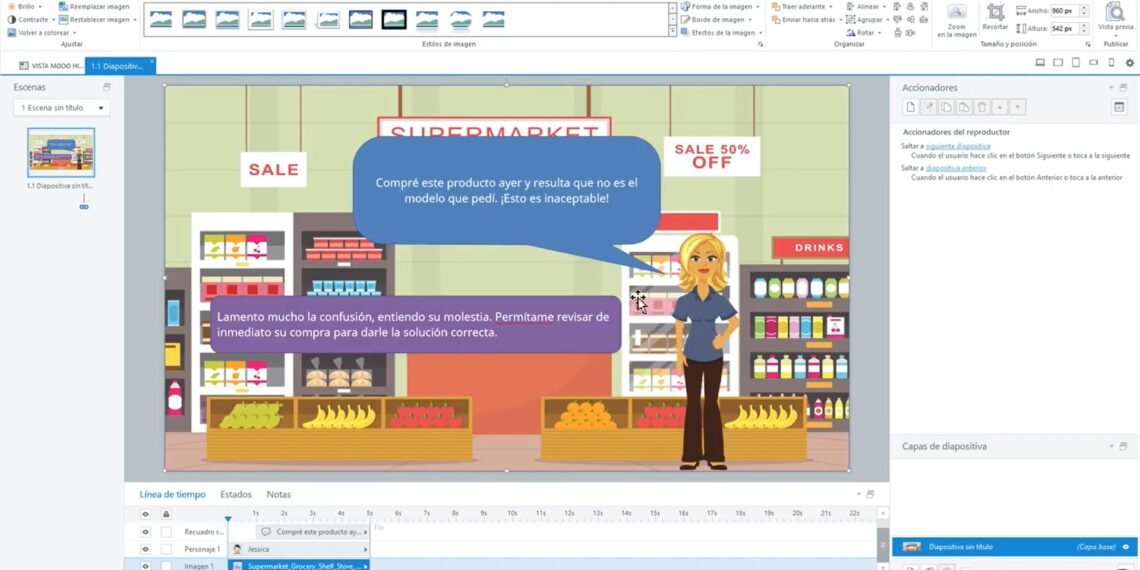The image size is (1140, 570).
Task: Click the Reemplazar imagen button
Action: [x=95, y=6]
